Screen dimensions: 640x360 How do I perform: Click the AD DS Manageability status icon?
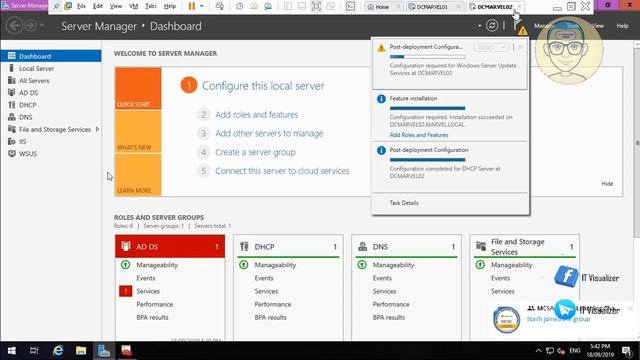pyautogui.click(x=125, y=265)
